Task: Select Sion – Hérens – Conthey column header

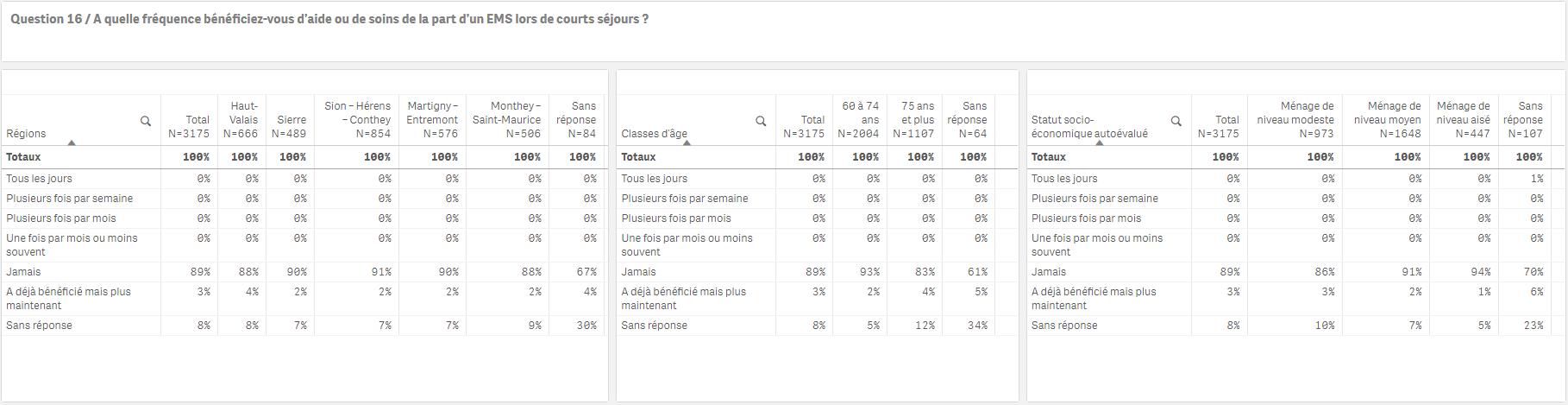Action: coord(356,120)
